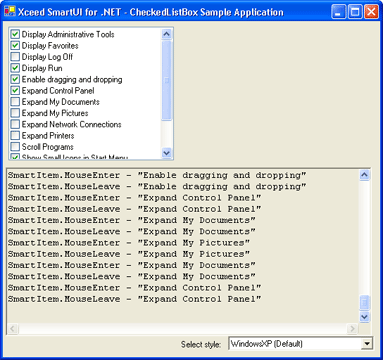Click log line MouseLeave "Enable dragging and dropping"

tap(157, 187)
